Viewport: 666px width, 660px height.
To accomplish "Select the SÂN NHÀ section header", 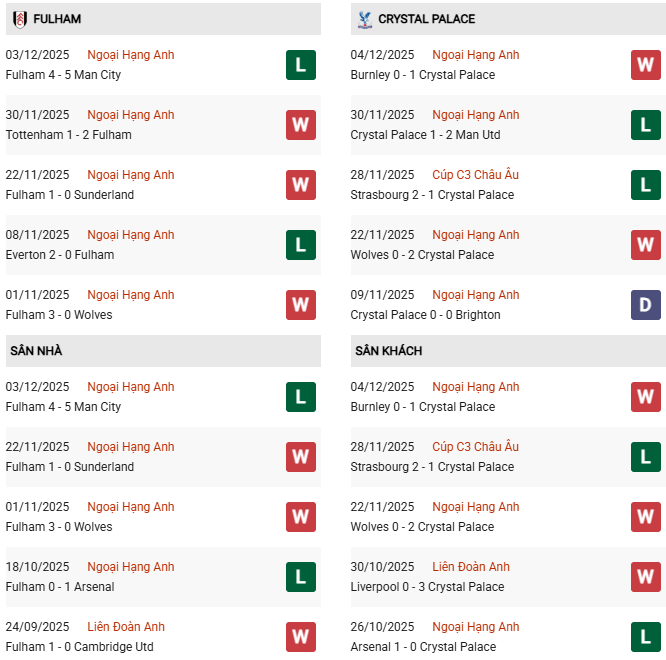I will (x=36, y=351).
